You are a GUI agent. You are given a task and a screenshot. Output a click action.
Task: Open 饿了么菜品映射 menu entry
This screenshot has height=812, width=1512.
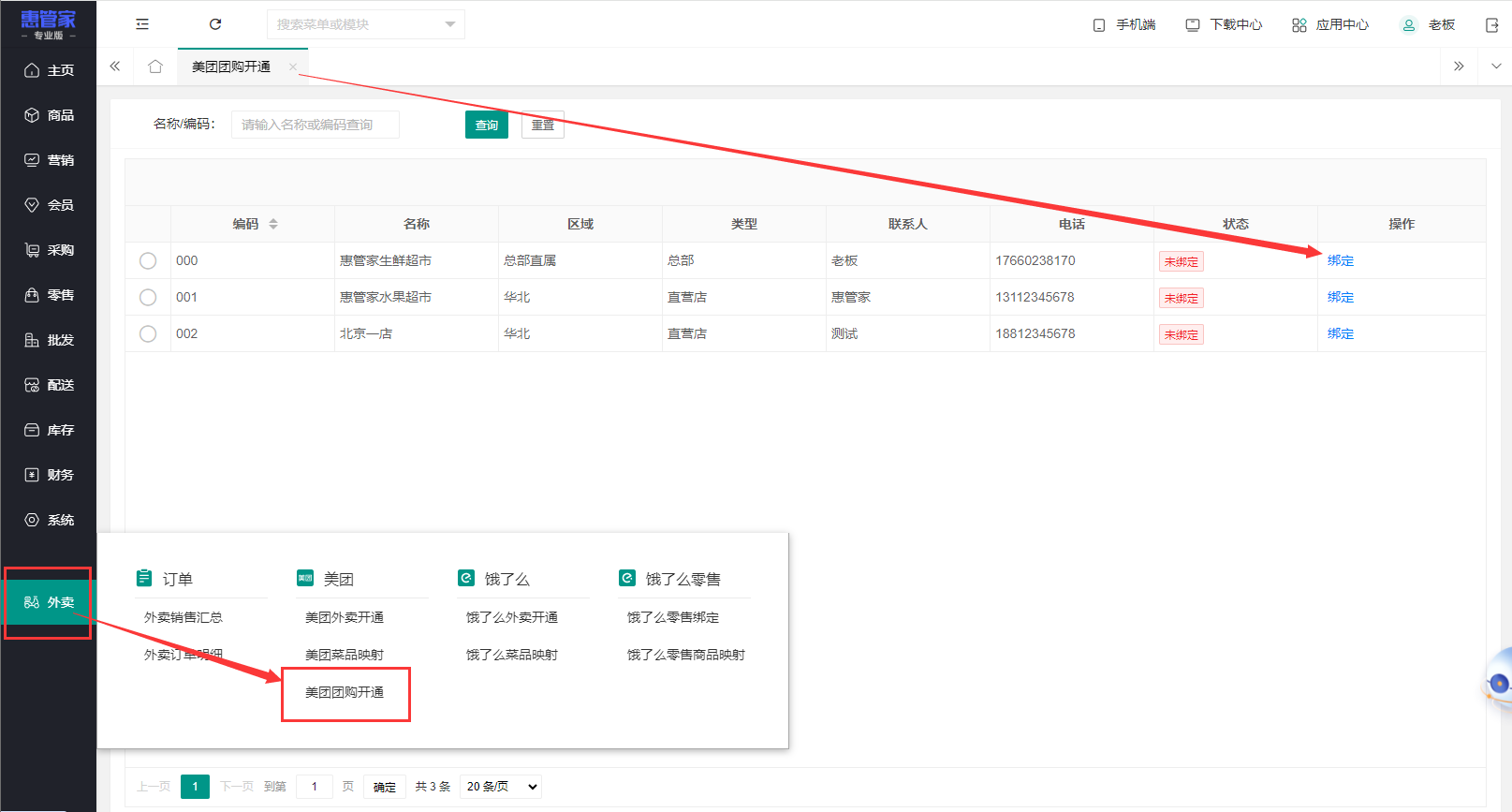tap(512, 655)
